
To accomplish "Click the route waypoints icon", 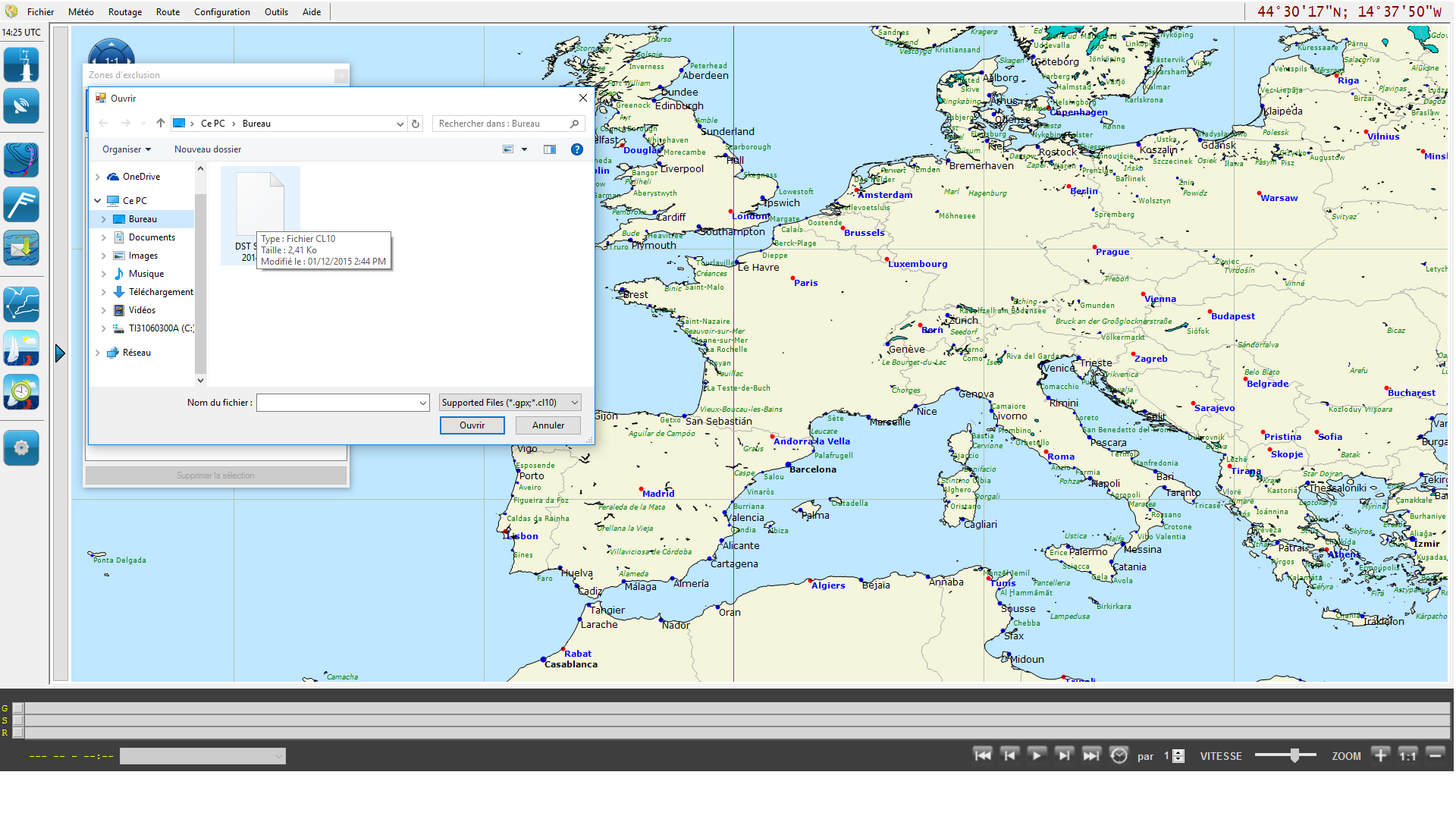I will pyautogui.click(x=21, y=304).
